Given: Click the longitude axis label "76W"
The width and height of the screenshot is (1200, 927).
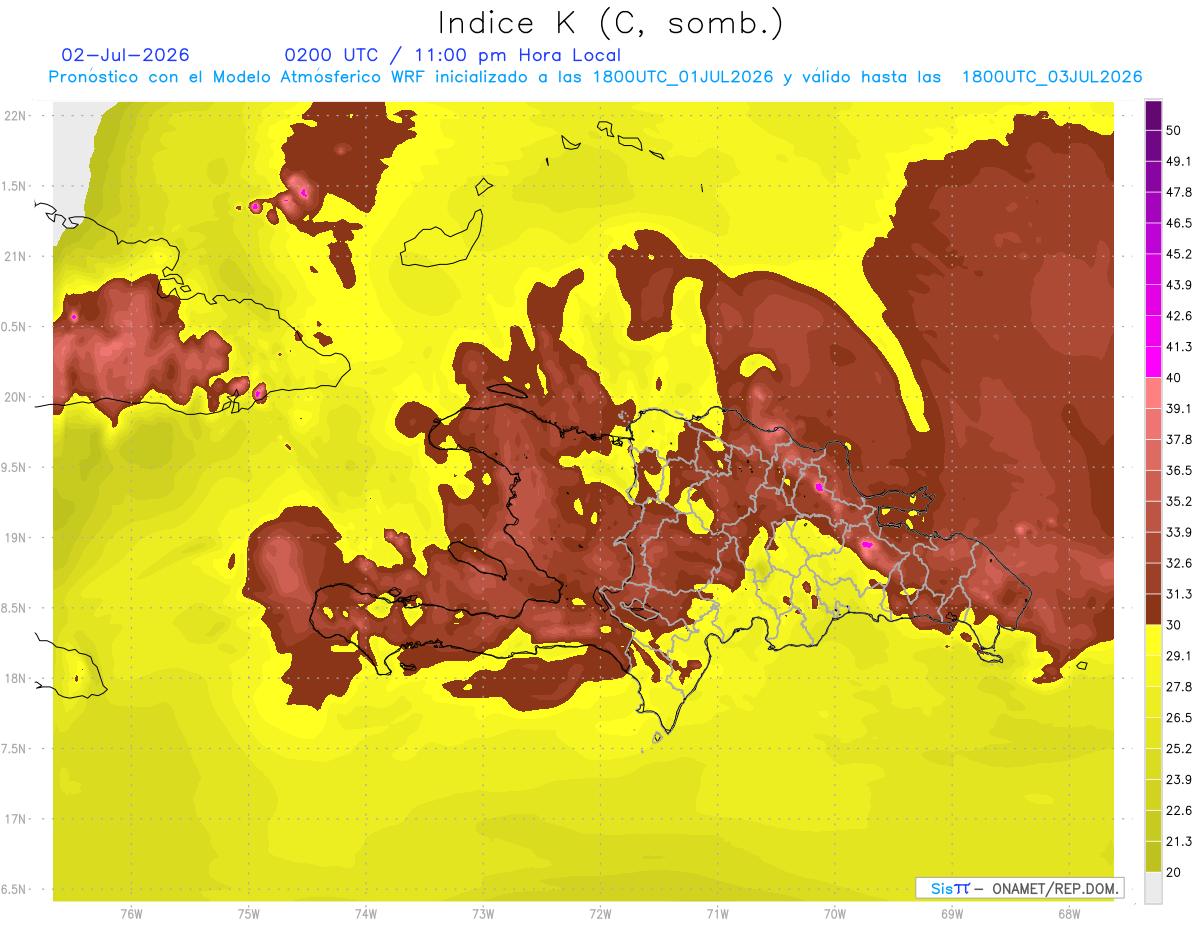Looking at the screenshot, I should (131, 913).
